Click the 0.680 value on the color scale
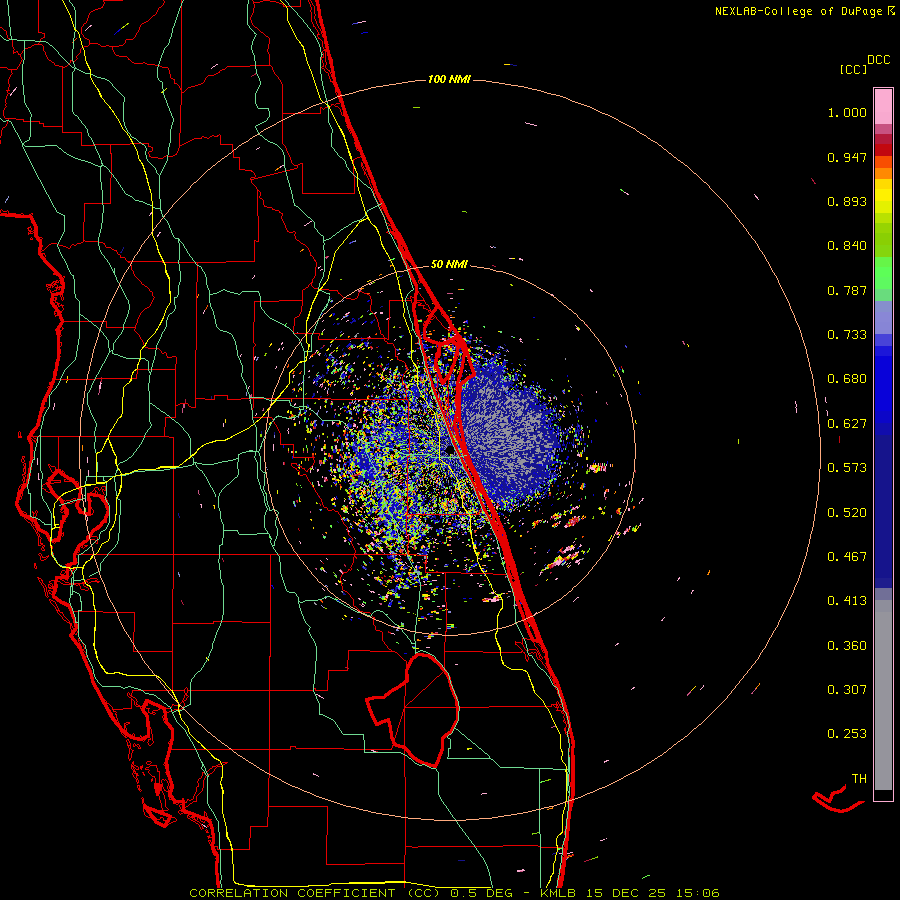 click(x=847, y=379)
